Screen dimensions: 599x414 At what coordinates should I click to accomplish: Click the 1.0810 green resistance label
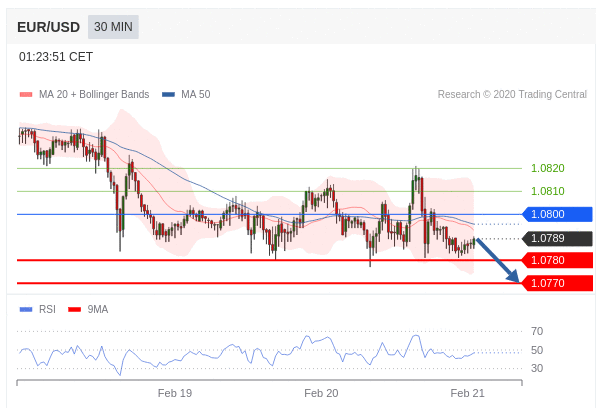tap(548, 191)
